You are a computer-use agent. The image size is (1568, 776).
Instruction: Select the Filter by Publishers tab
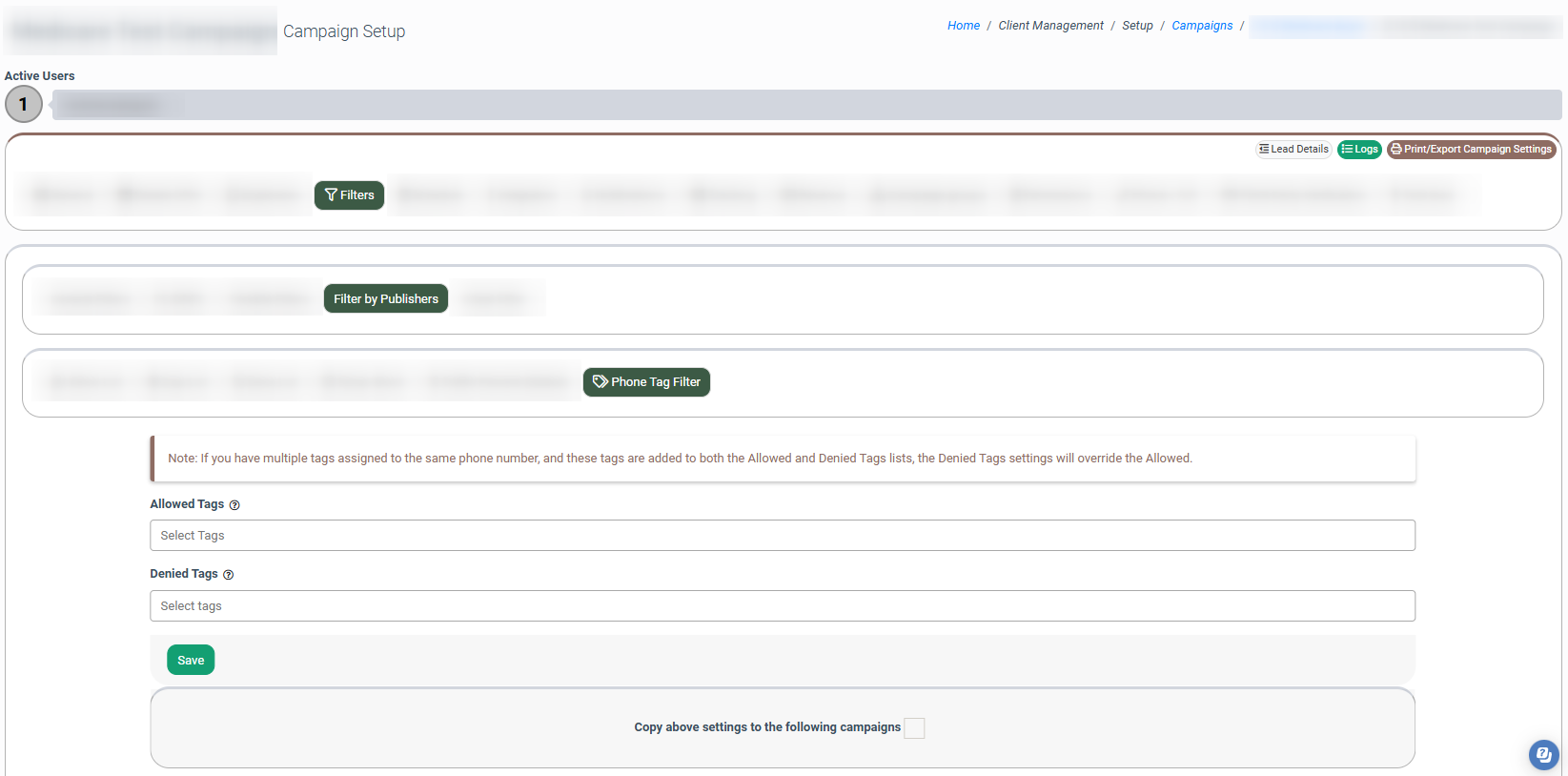[385, 299]
